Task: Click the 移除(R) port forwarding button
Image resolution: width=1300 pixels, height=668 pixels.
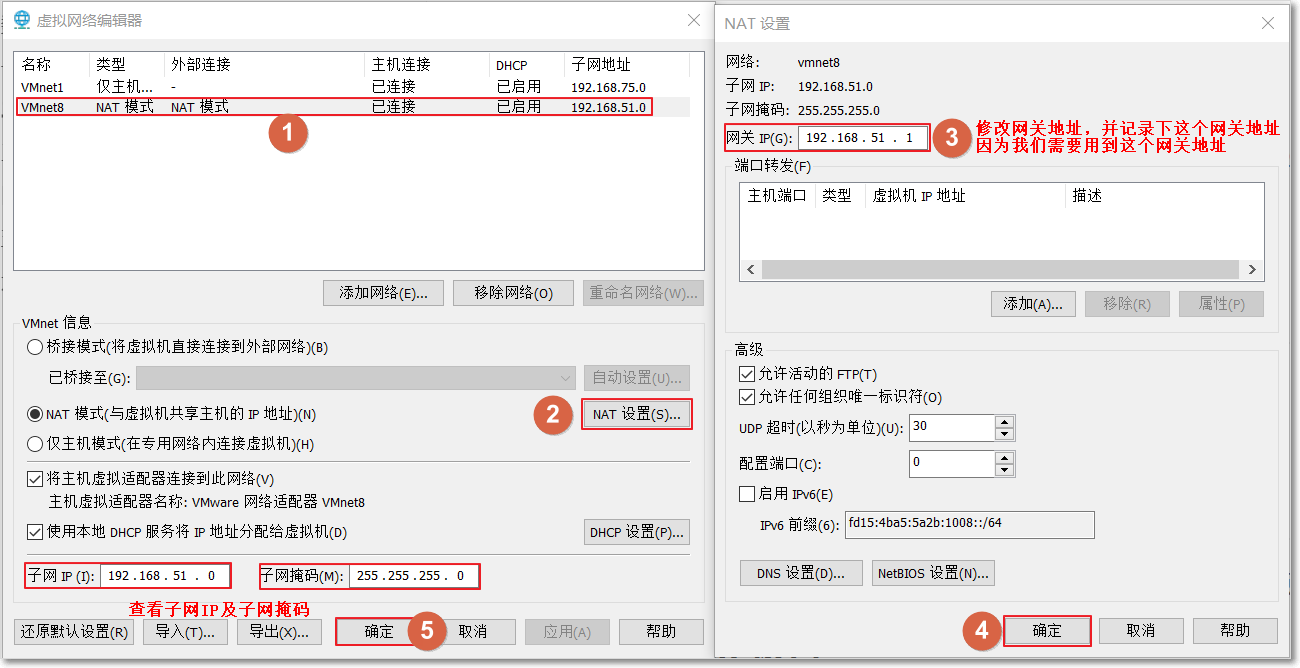Action: pyautogui.click(x=1127, y=304)
